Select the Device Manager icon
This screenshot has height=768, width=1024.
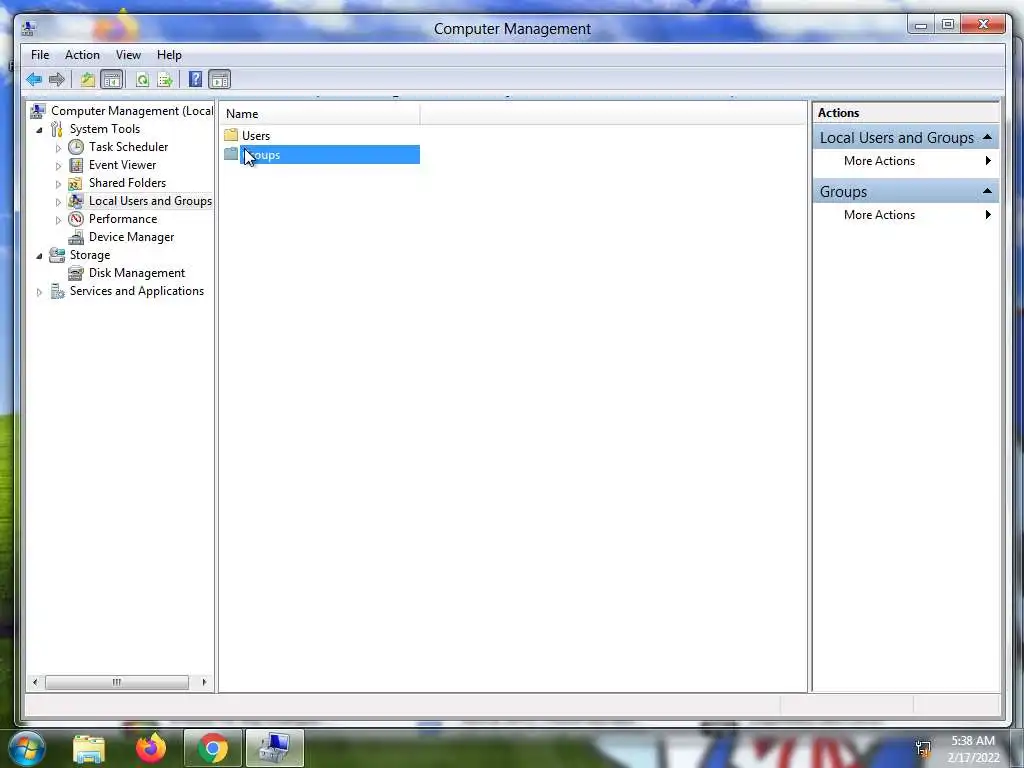[76, 237]
